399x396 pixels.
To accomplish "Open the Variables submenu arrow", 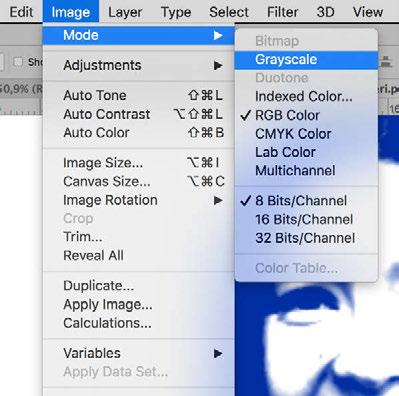I will tap(218, 353).
